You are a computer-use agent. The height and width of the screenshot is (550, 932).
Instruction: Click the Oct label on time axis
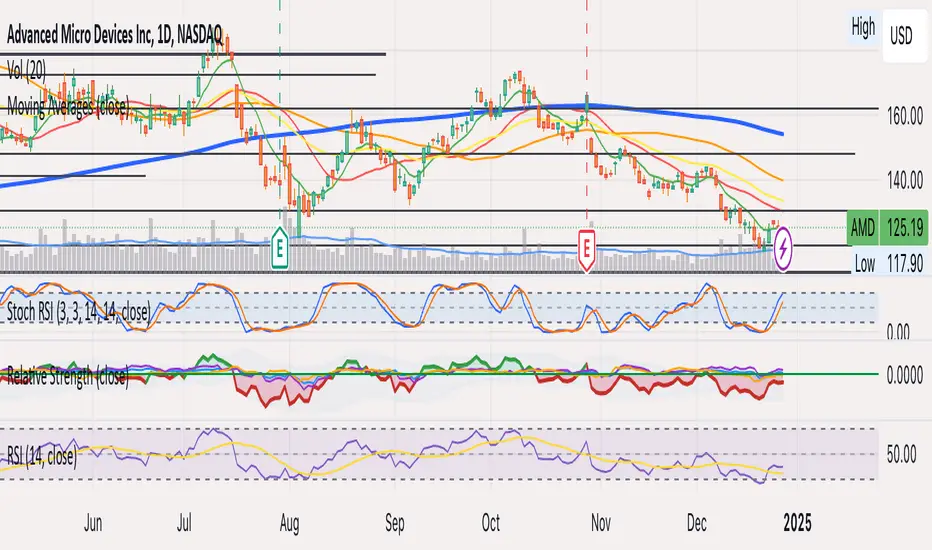(490, 523)
